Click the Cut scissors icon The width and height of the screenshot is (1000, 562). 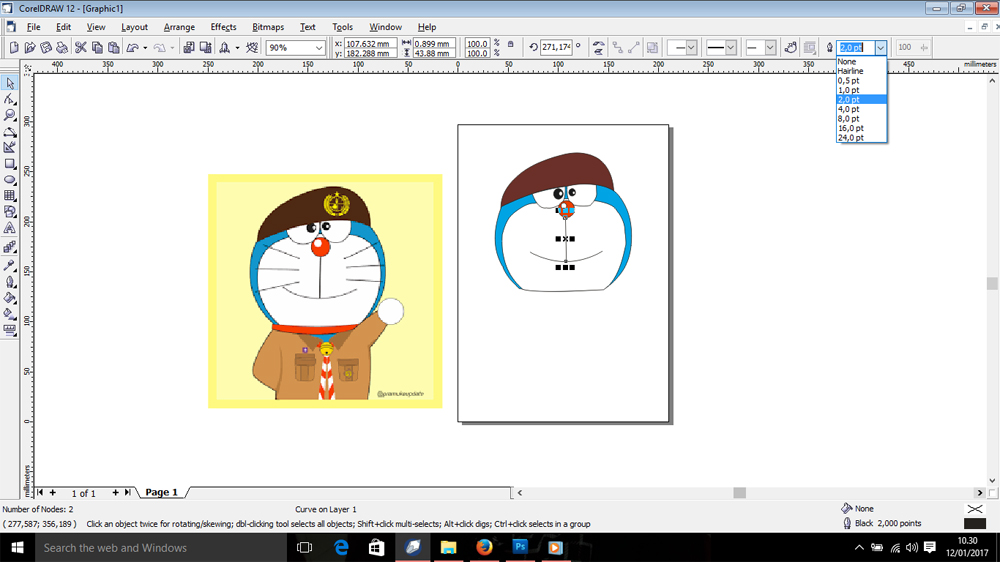point(80,47)
